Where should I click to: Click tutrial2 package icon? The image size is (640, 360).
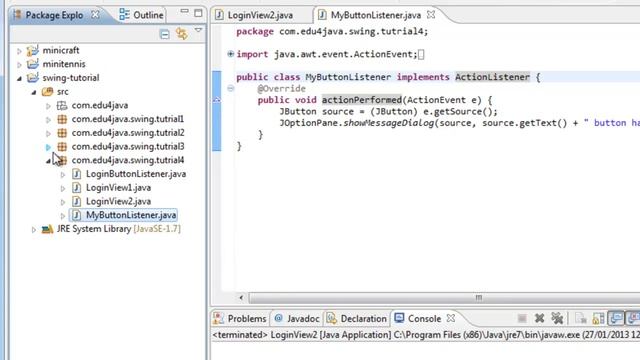62,133
